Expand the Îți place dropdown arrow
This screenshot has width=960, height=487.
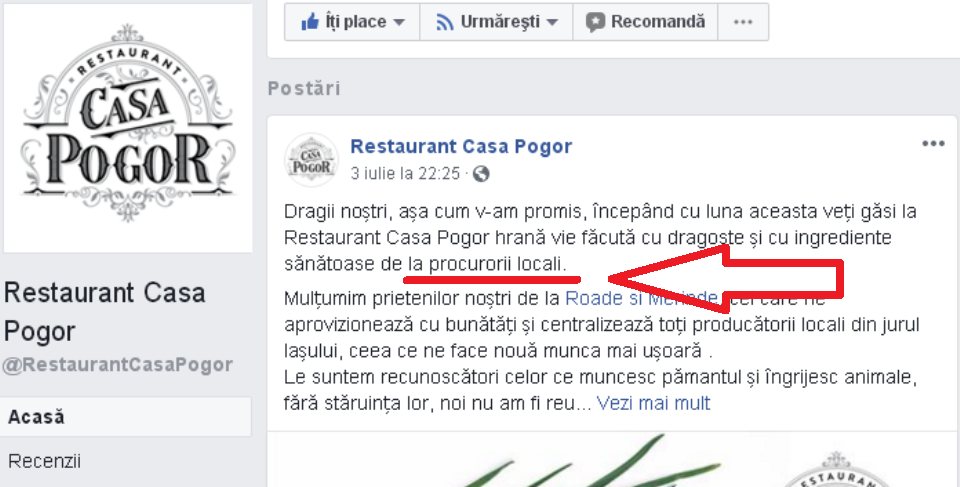click(399, 23)
